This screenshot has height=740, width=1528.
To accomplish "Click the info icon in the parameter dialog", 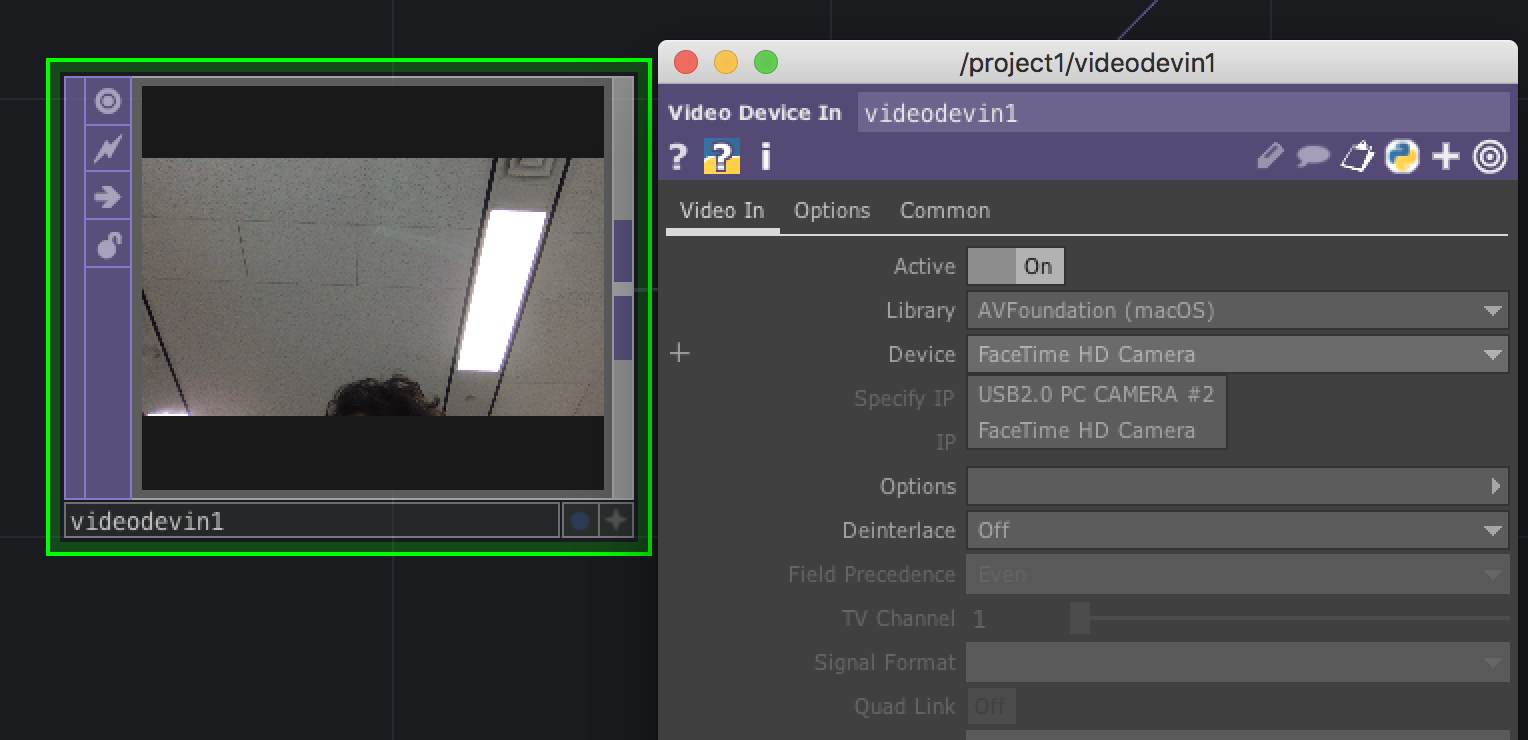I will tap(765, 156).
